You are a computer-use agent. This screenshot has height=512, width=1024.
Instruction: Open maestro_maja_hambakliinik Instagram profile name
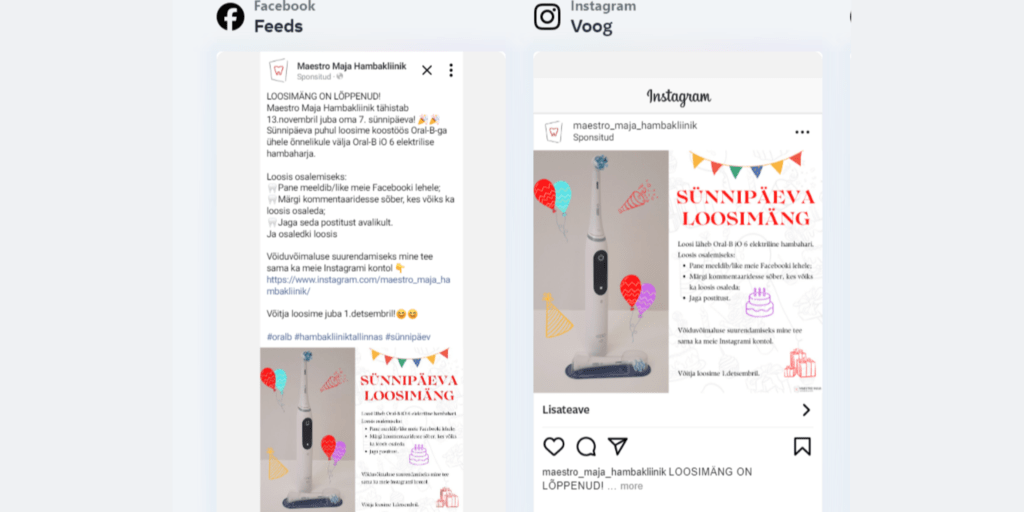pyautogui.click(x=635, y=125)
